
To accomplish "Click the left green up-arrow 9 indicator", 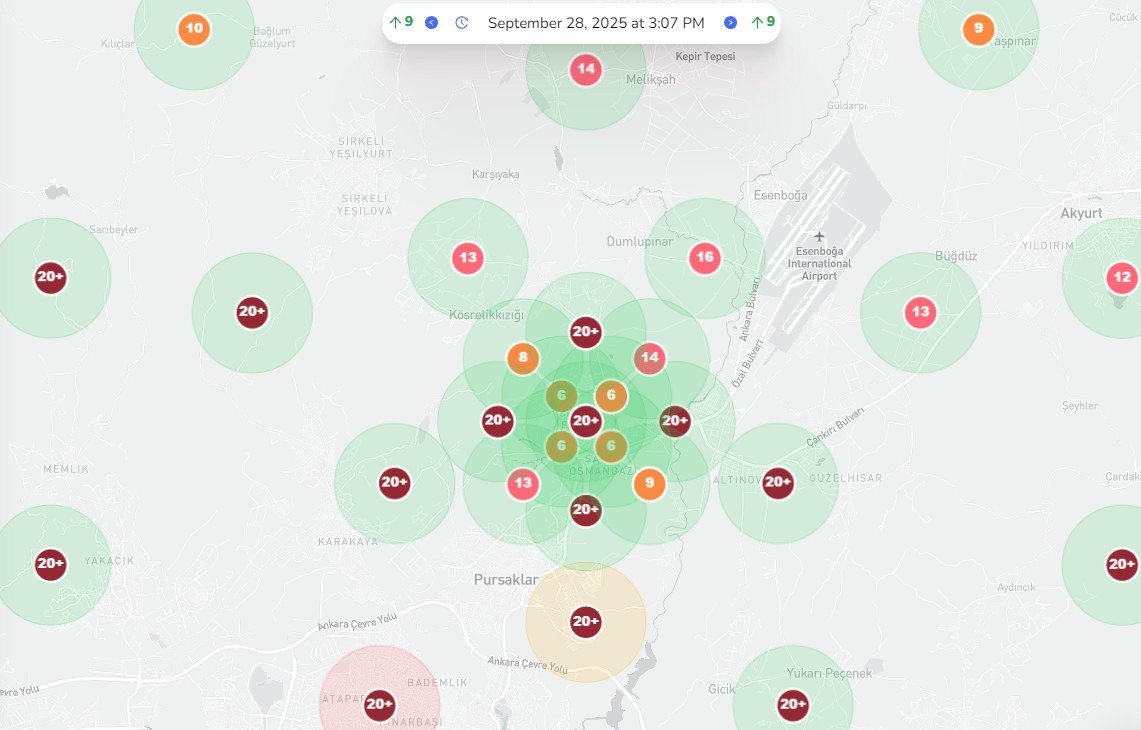I will [x=401, y=22].
